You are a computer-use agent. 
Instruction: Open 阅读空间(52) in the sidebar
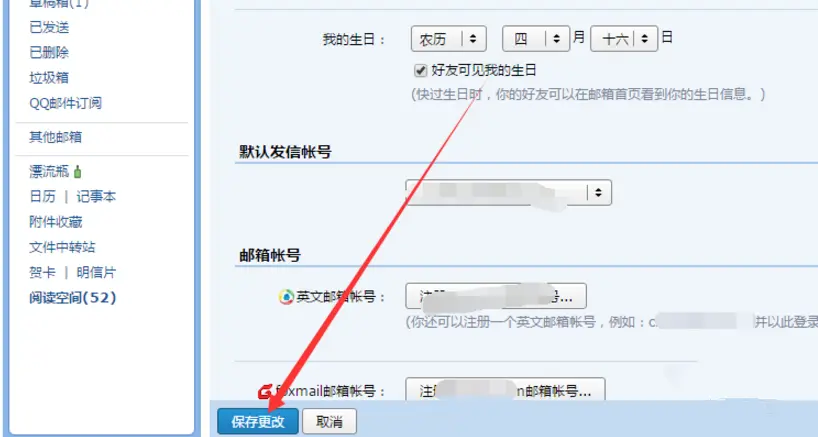(73, 298)
